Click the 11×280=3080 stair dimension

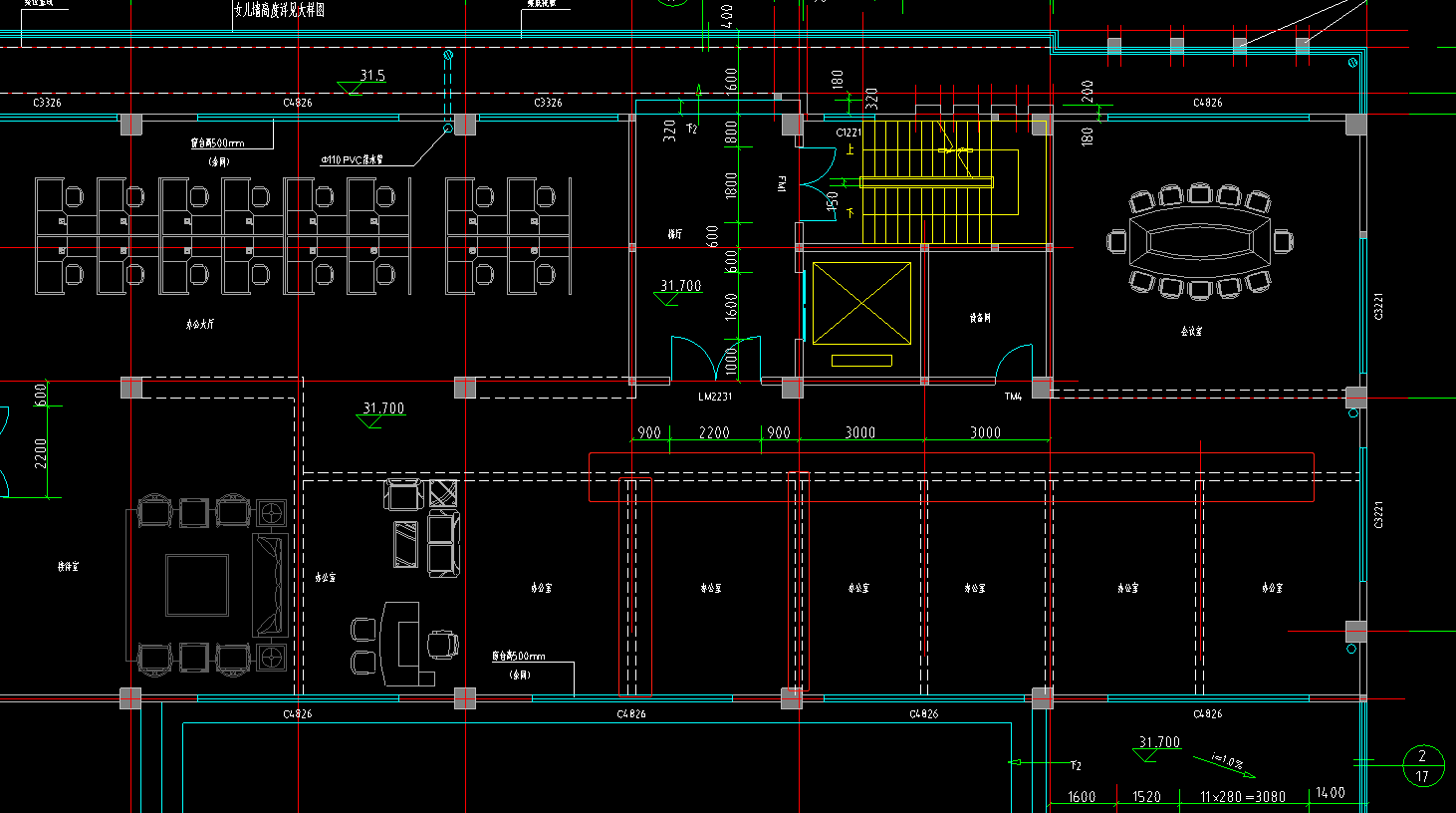pos(1243,796)
